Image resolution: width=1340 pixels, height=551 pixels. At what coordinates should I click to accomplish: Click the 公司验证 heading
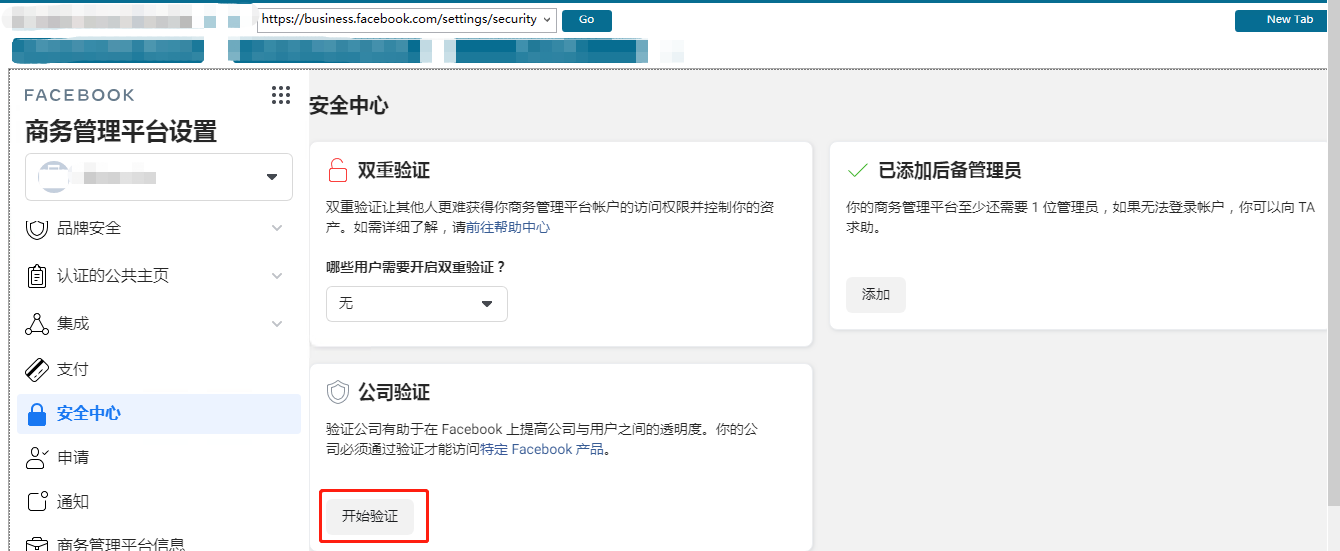tap(394, 391)
